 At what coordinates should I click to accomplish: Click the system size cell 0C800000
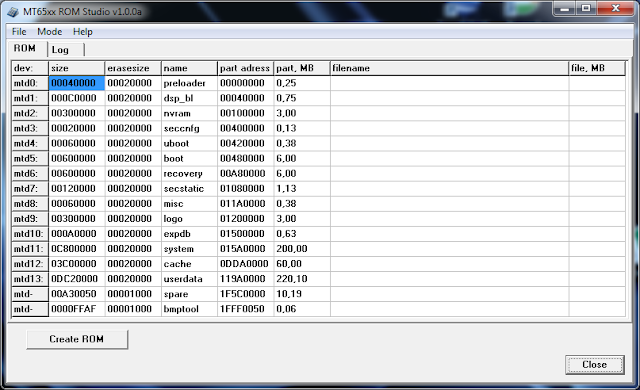tap(77, 249)
